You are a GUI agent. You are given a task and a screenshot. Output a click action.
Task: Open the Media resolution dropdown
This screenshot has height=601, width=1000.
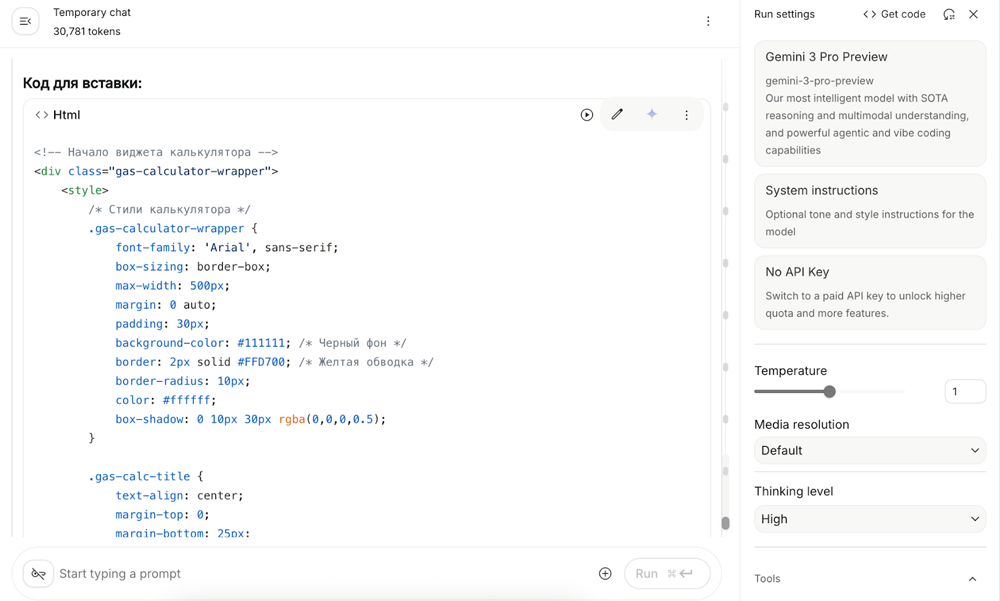pyautogui.click(x=869, y=451)
